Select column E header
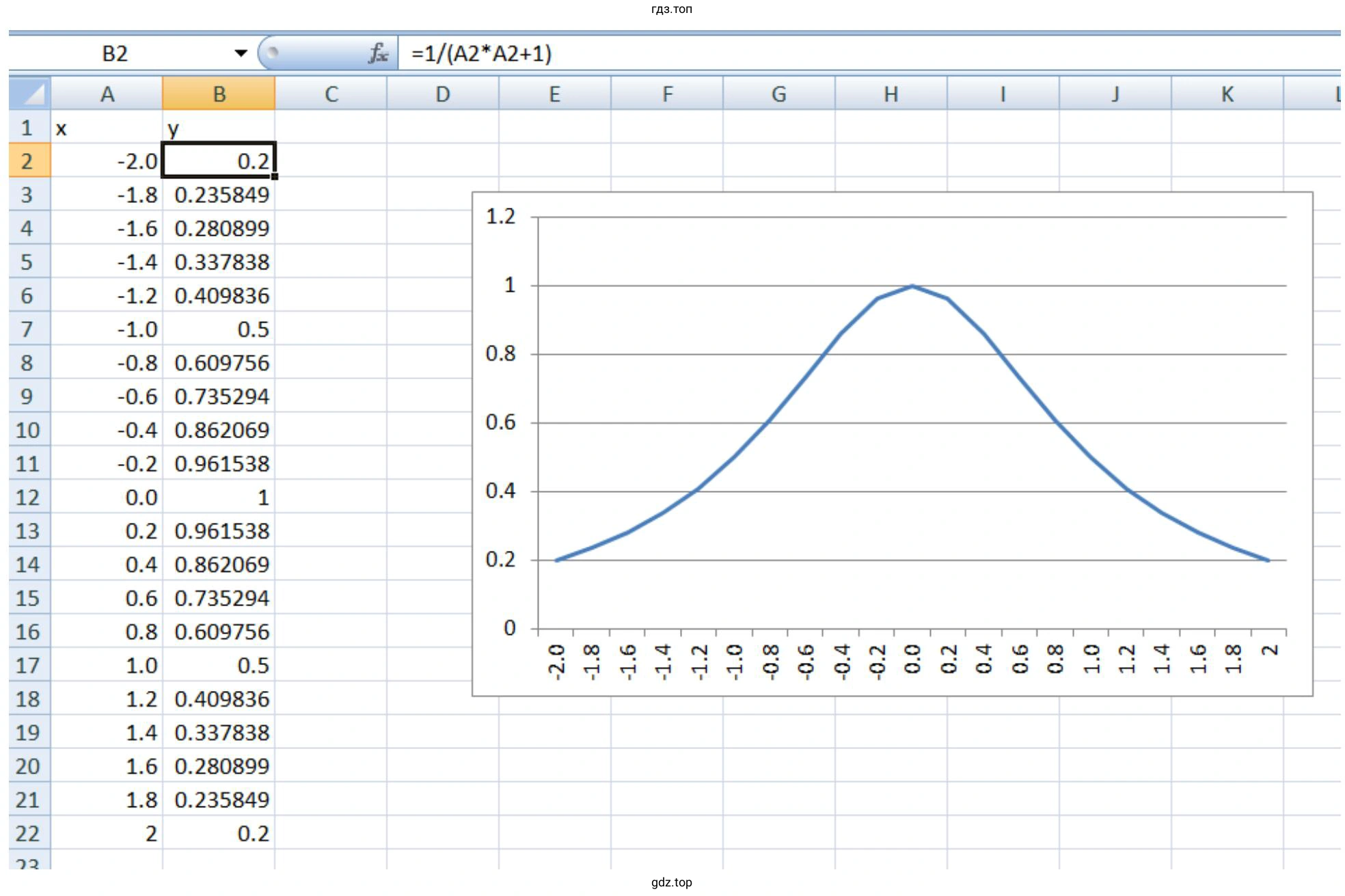The image size is (1345, 896). [x=555, y=94]
